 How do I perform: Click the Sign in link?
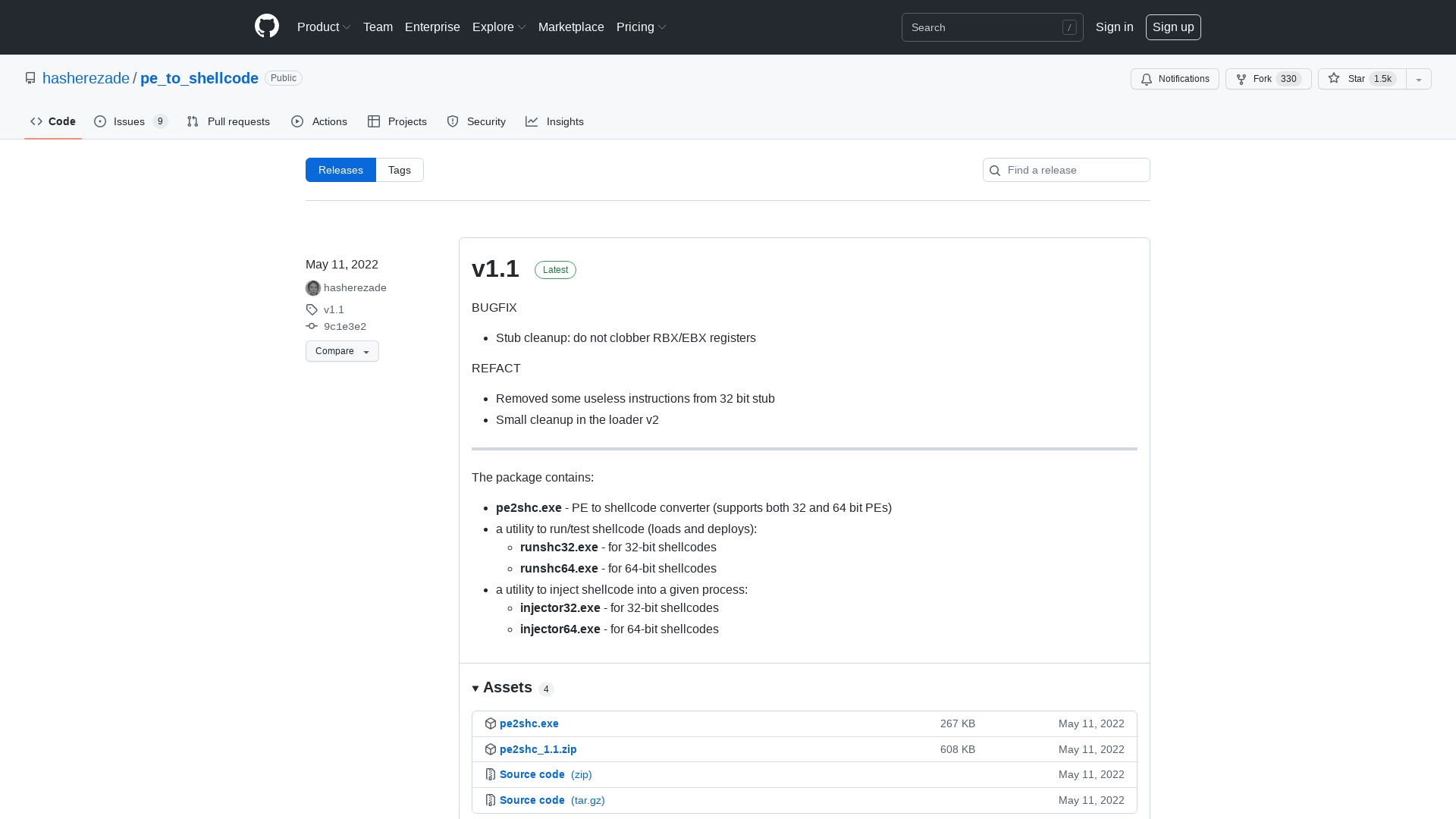(x=1114, y=27)
